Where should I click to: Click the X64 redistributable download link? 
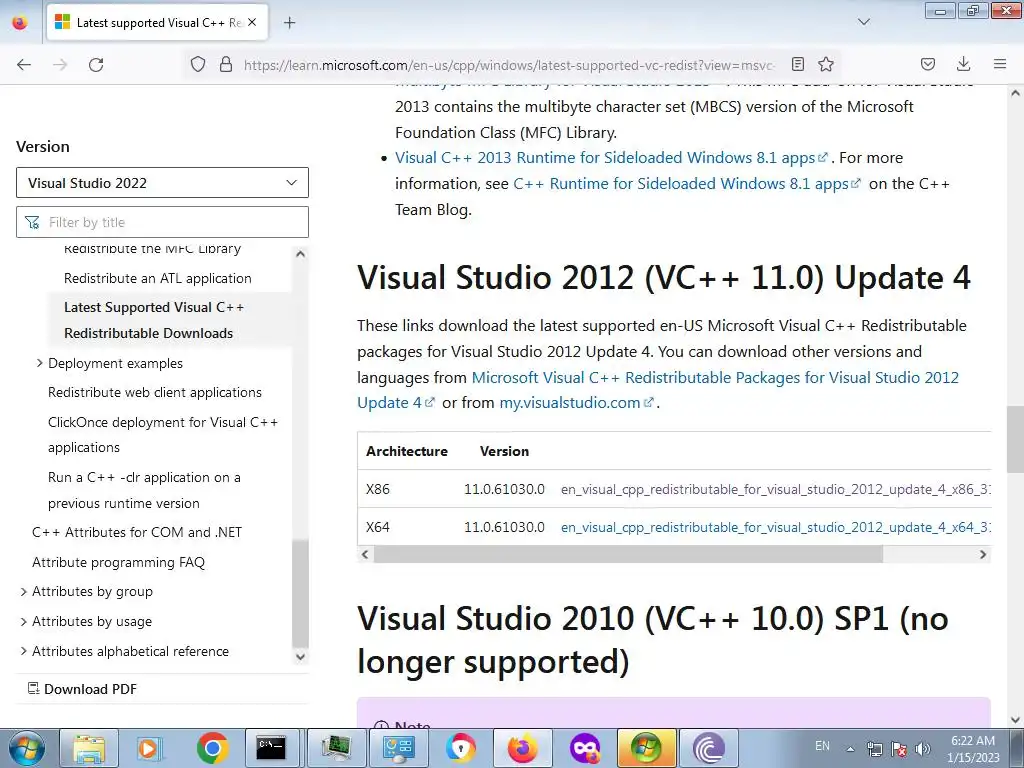click(775, 527)
